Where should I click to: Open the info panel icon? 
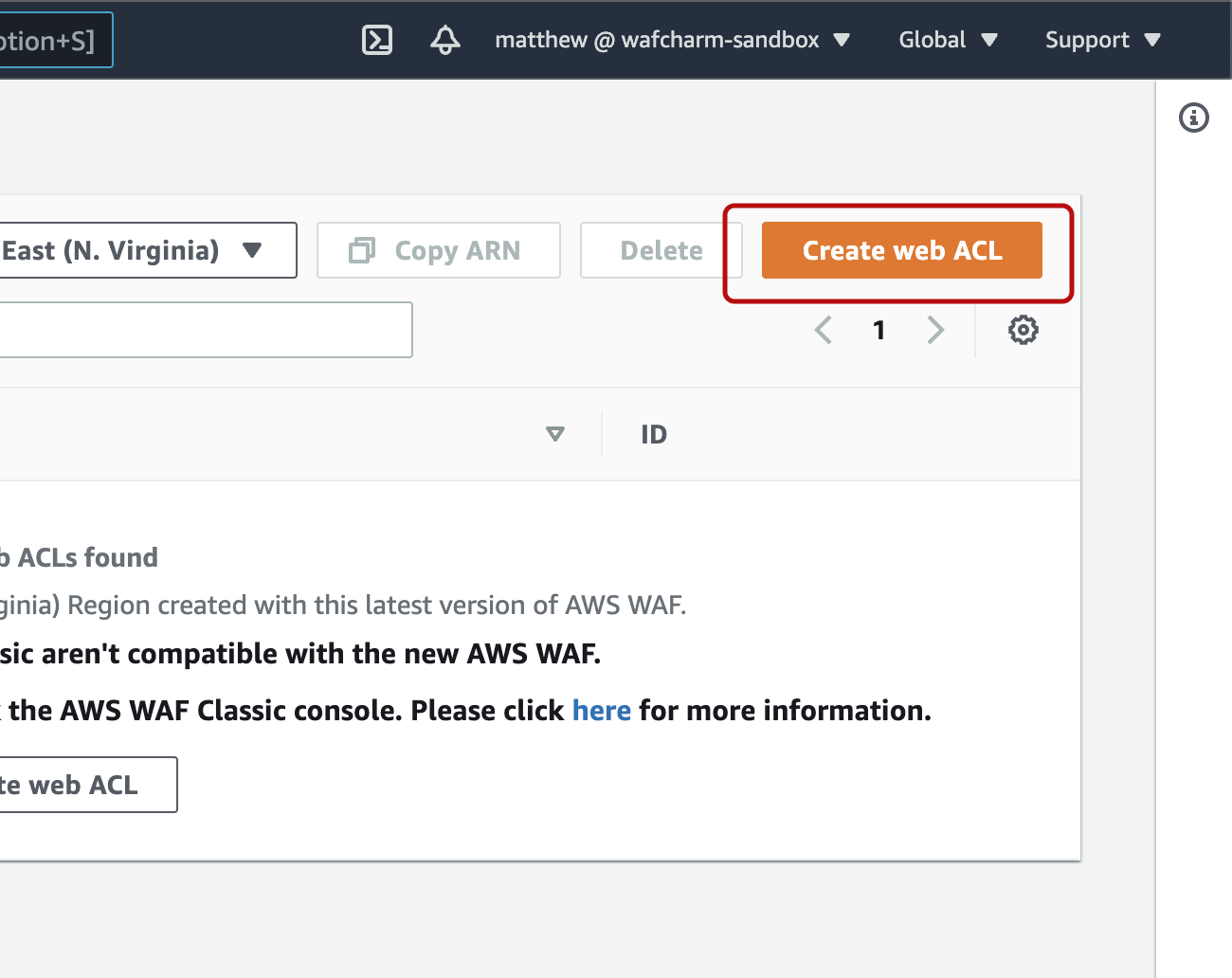point(1194,118)
